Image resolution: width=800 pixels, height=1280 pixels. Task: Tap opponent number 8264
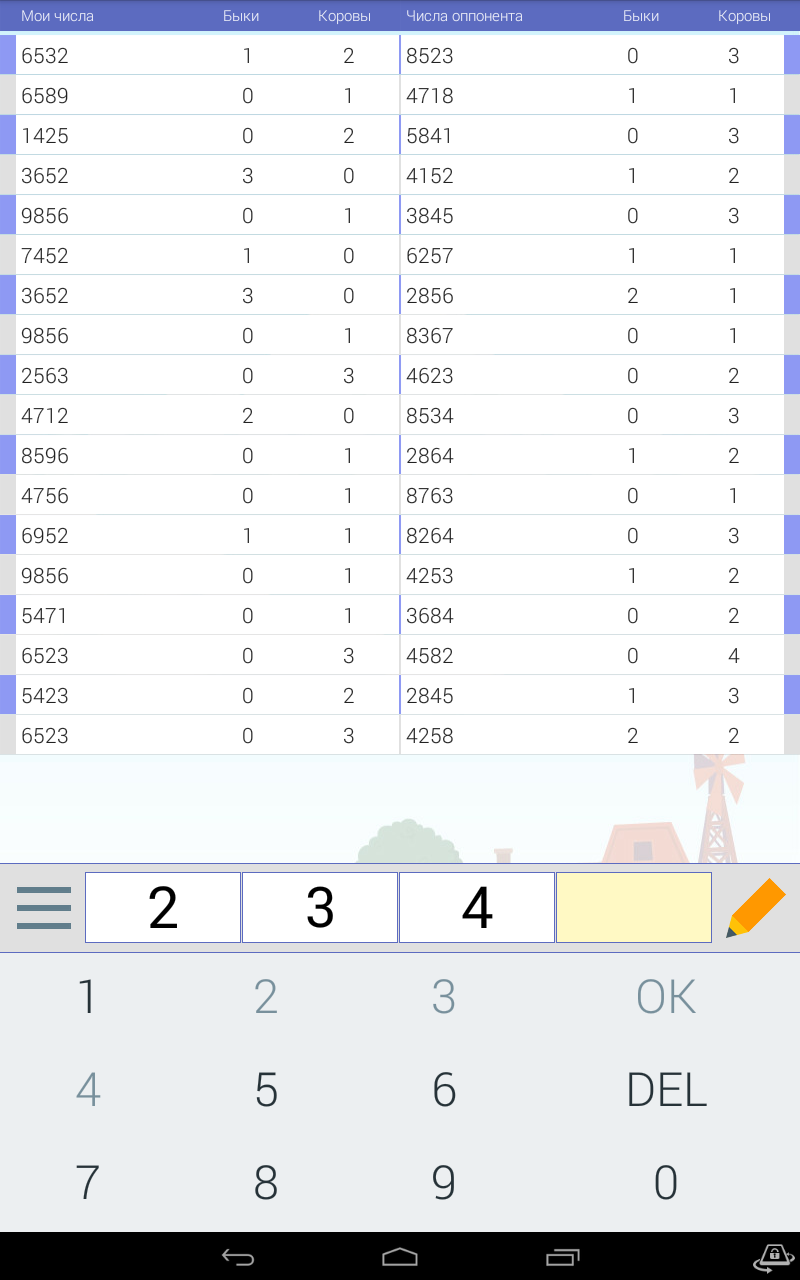coord(430,536)
